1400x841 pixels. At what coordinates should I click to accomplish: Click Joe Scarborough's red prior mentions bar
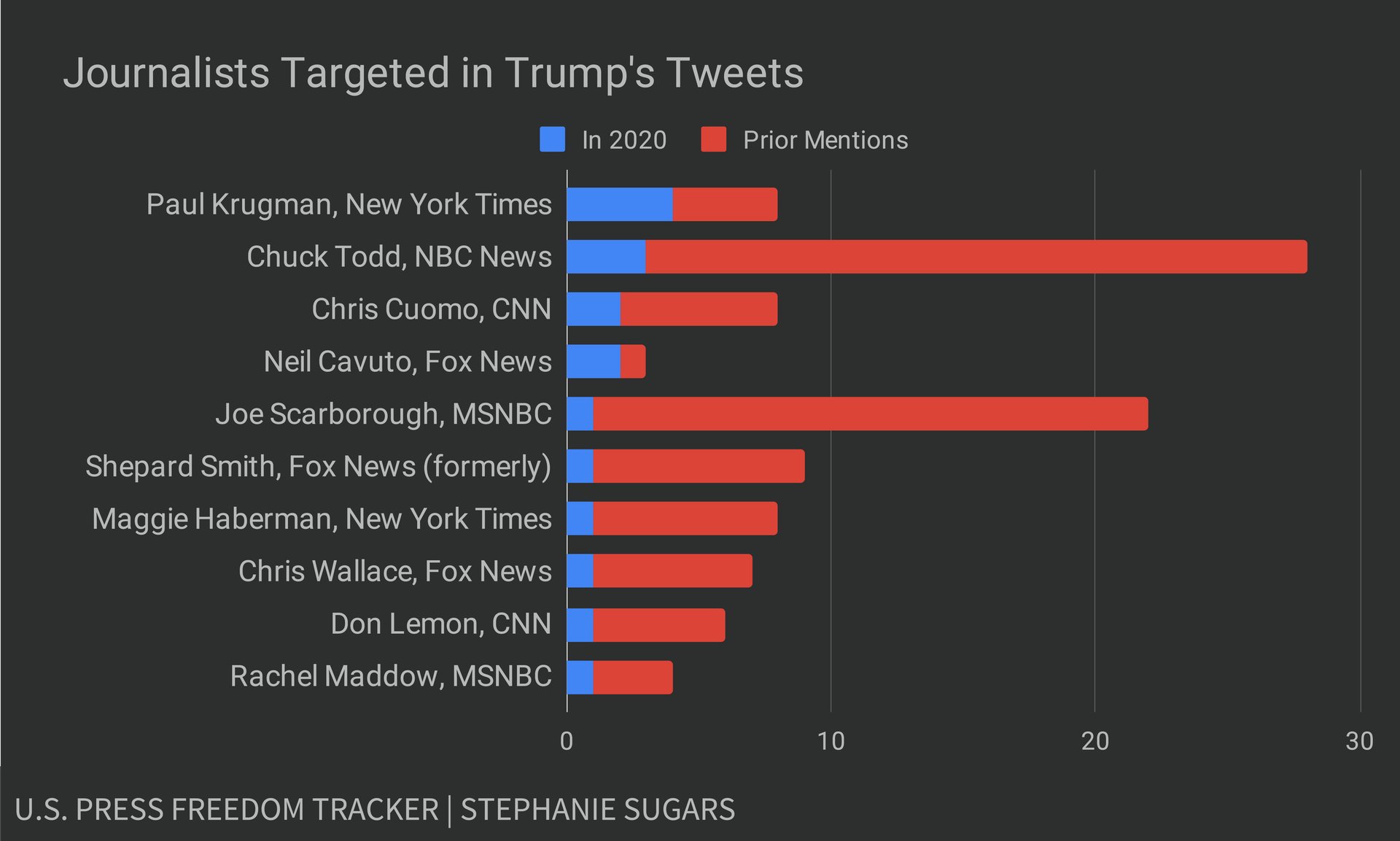click(x=871, y=414)
